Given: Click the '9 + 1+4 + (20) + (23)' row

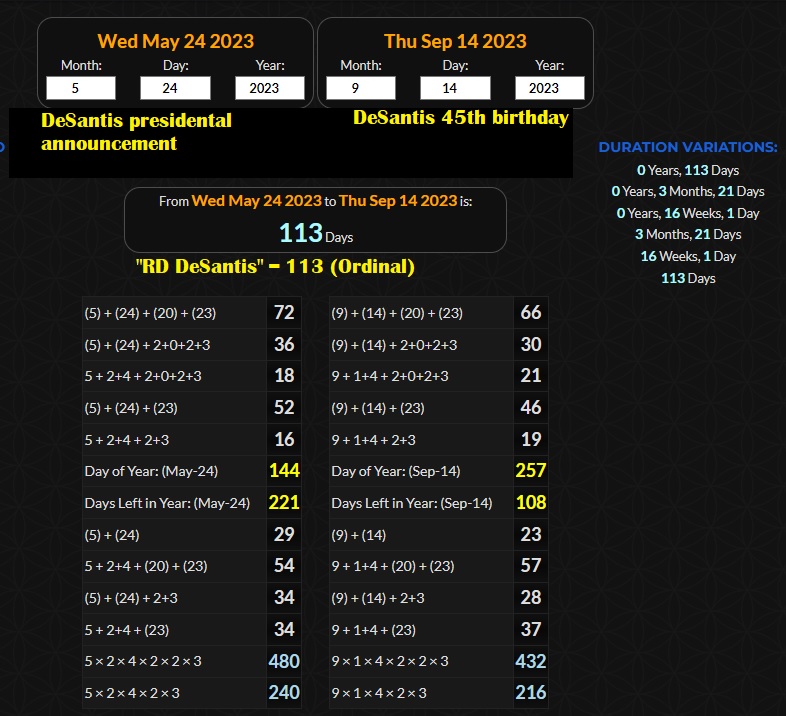Looking at the screenshot, I should 439,566.
